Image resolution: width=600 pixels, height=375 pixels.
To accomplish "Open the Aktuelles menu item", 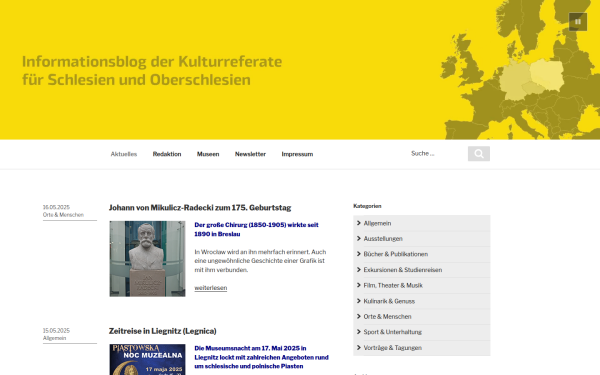I will coord(124,154).
